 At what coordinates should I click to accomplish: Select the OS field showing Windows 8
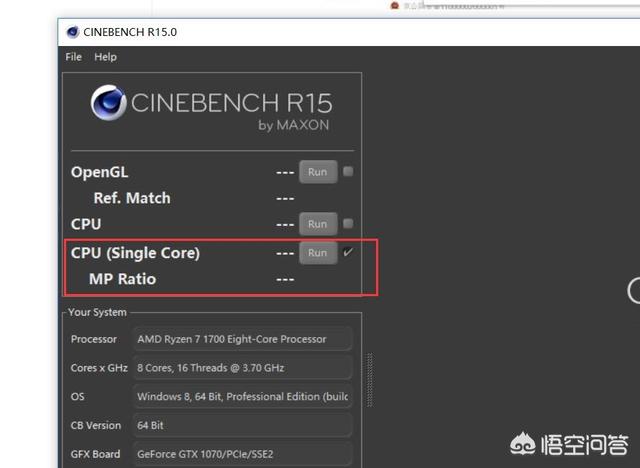point(242,397)
